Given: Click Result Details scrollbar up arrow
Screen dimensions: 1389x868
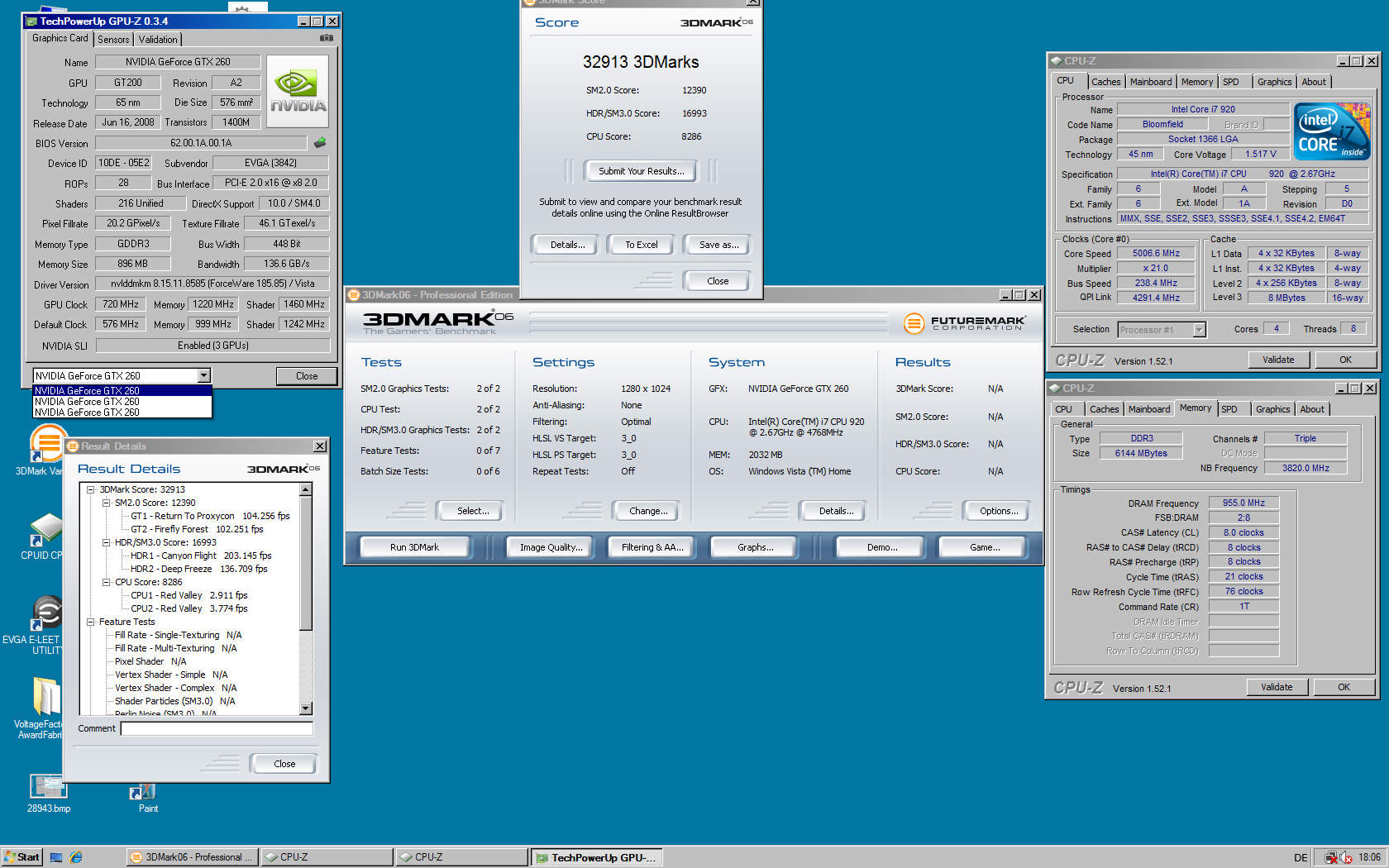Looking at the screenshot, I should tap(306, 489).
